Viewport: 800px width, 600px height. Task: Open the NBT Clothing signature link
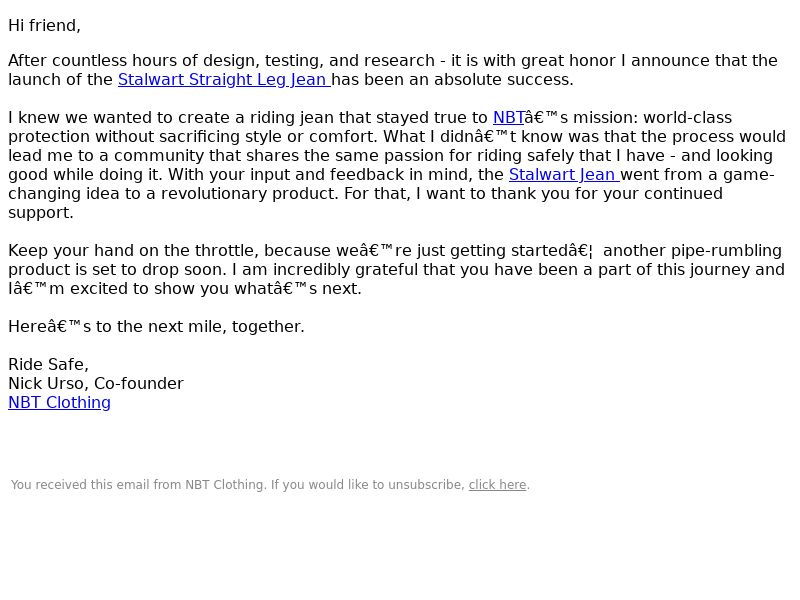[x=59, y=403]
